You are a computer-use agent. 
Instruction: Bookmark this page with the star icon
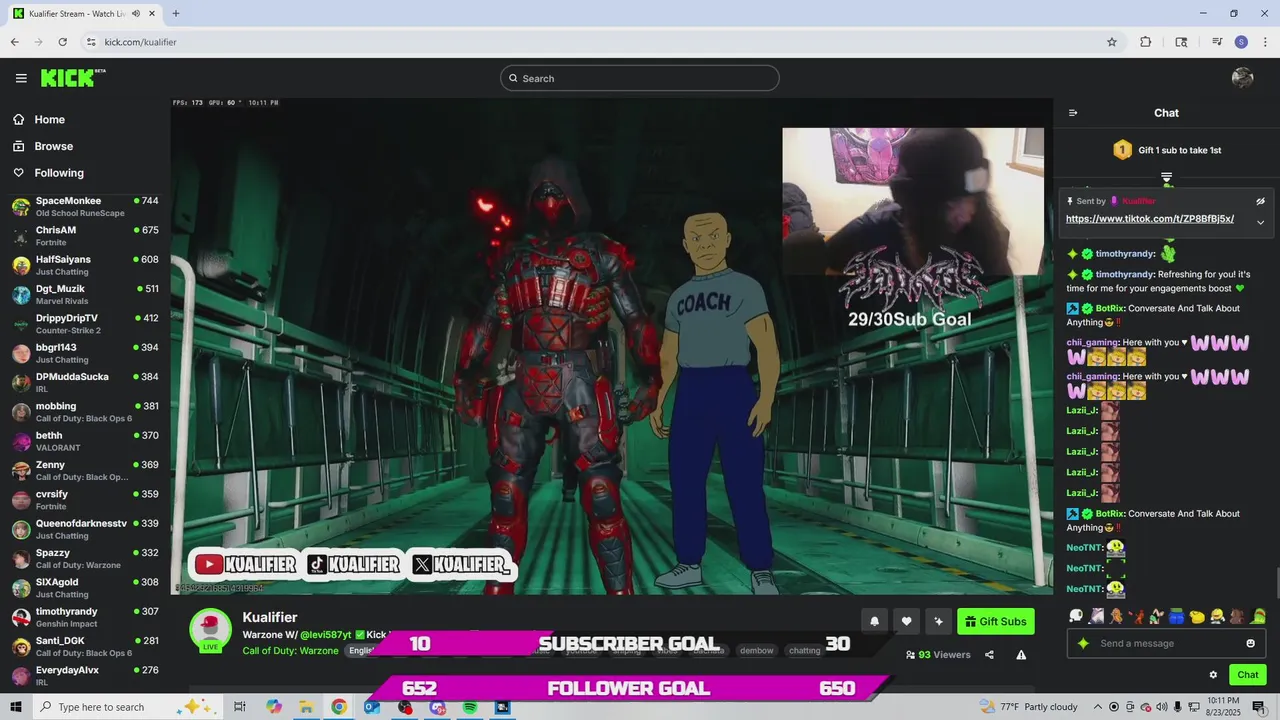coord(1111,42)
